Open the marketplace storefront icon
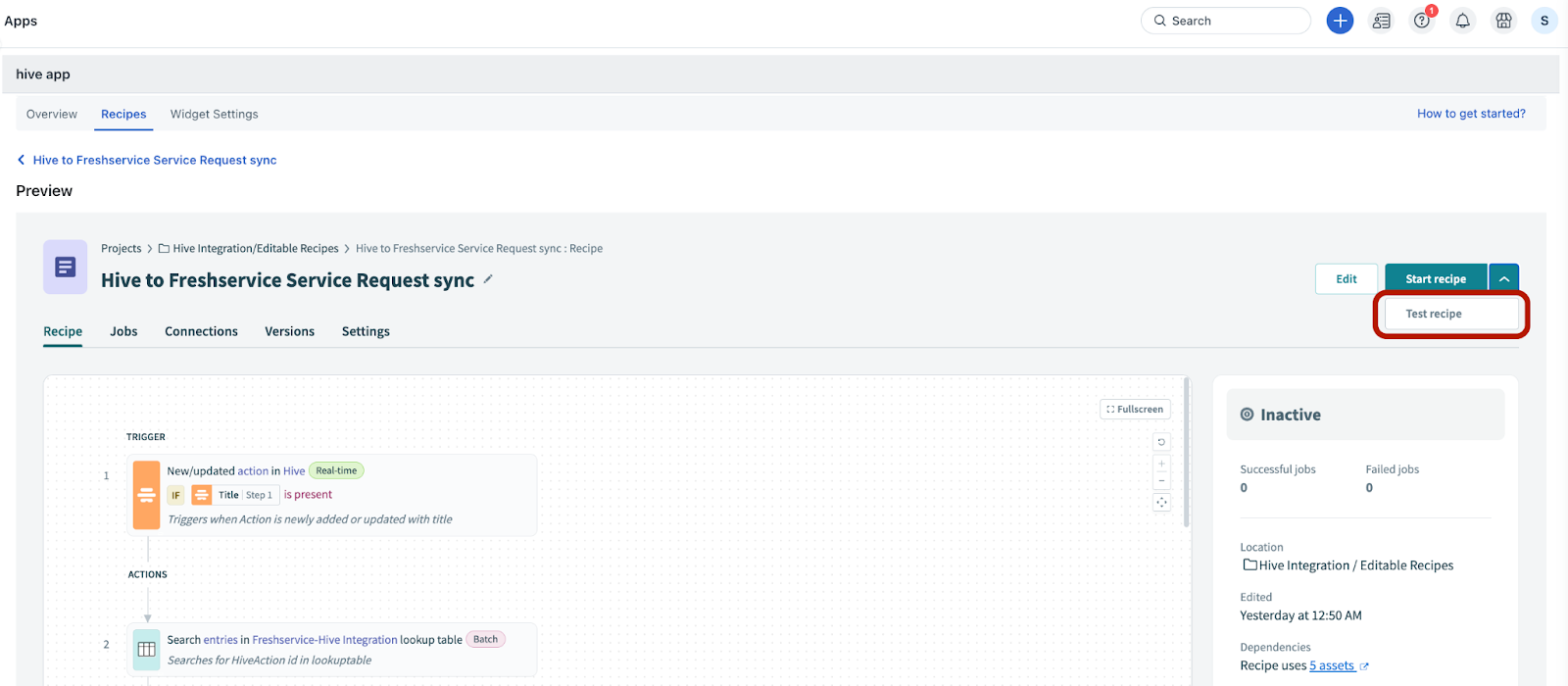Screen dimensions: 1568x686 [1503, 21]
